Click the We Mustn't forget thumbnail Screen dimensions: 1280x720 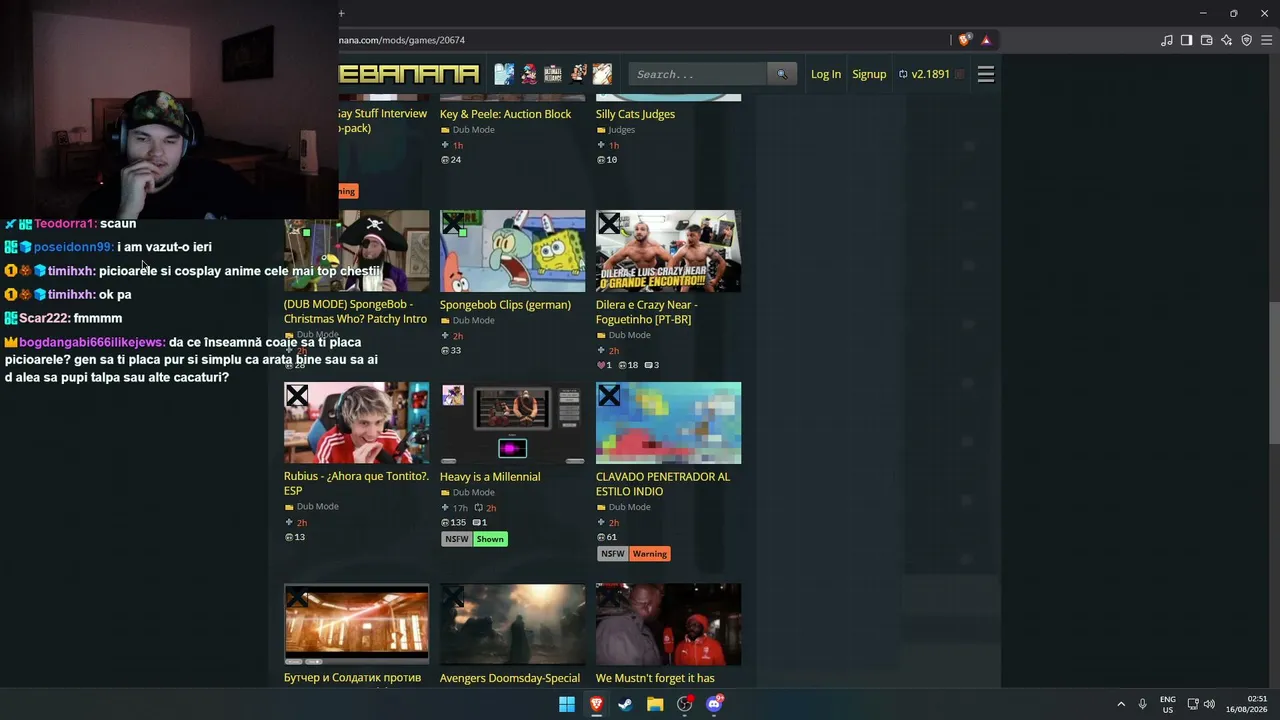(x=669, y=625)
